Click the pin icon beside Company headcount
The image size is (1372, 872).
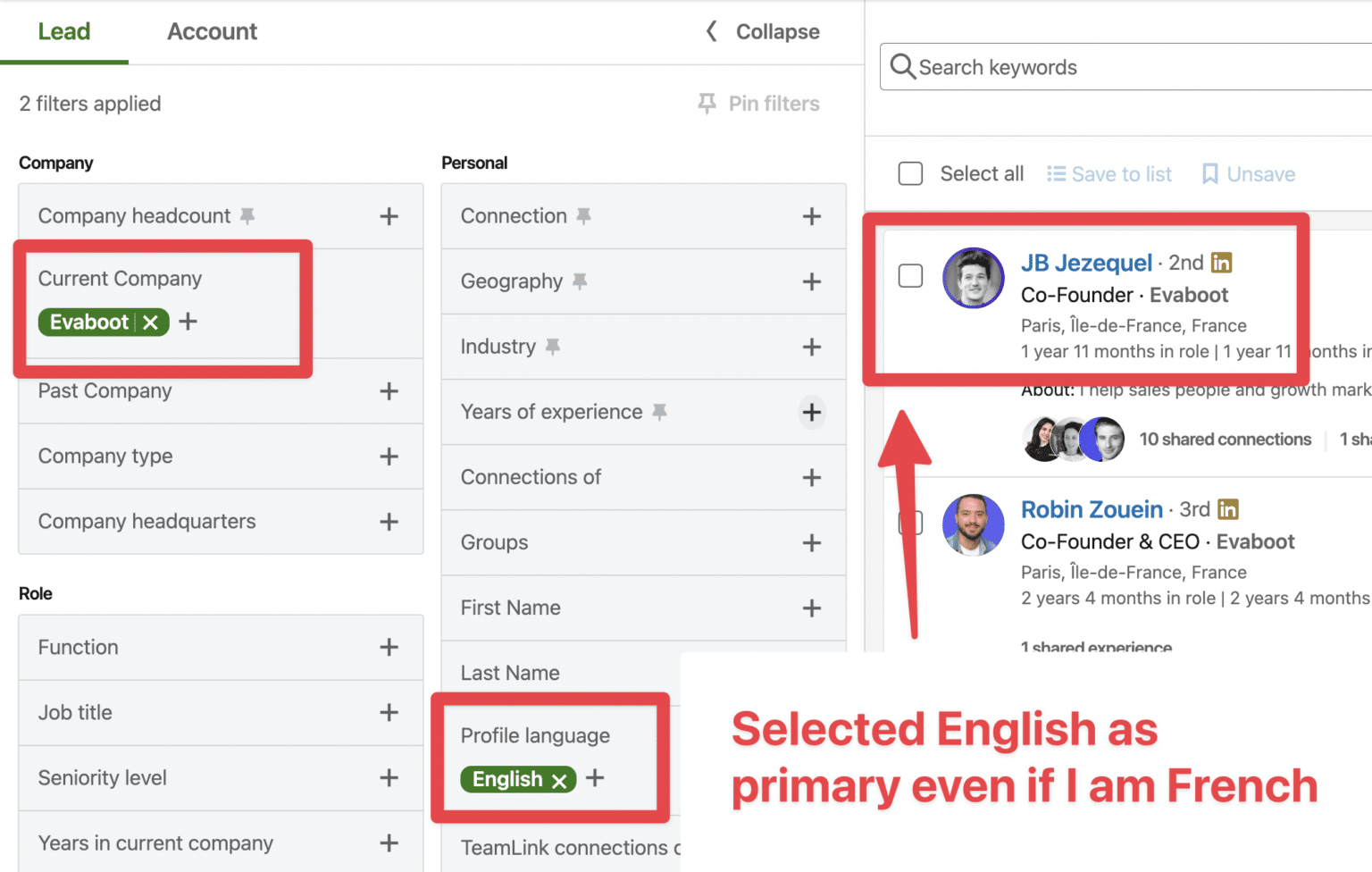(247, 215)
